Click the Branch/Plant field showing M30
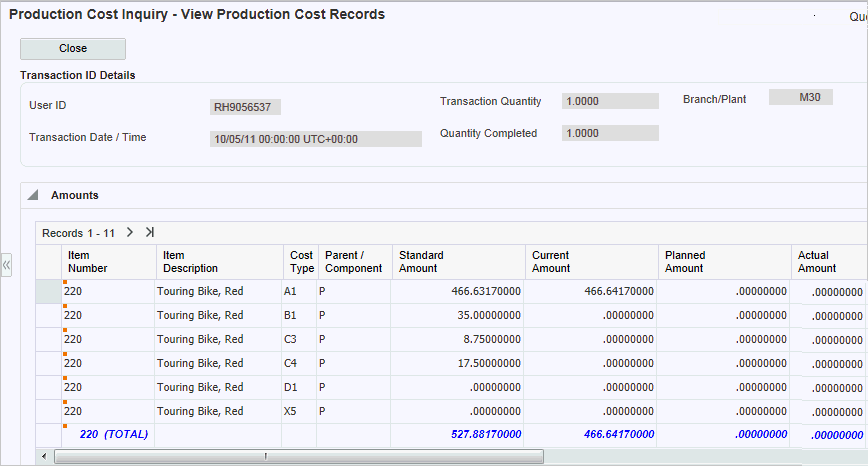868x466 pixels. pyautogui.click(x=800, y=97)
